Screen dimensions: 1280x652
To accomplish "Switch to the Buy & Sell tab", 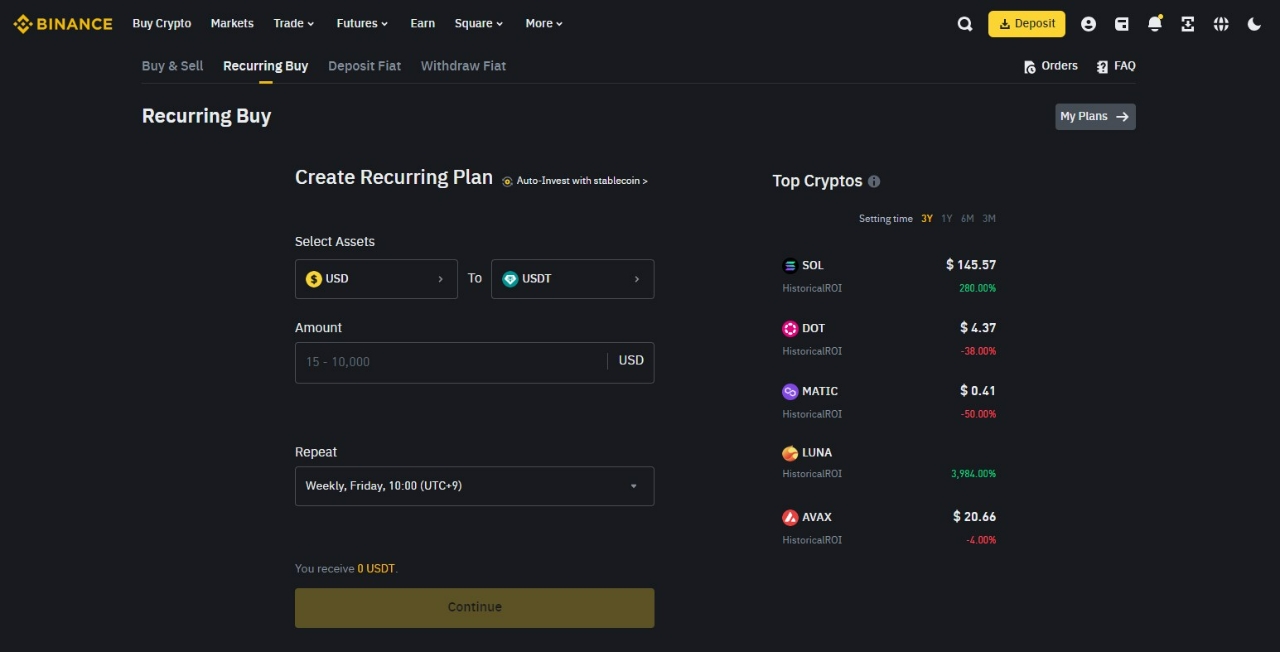I will [x=172, y=66].
